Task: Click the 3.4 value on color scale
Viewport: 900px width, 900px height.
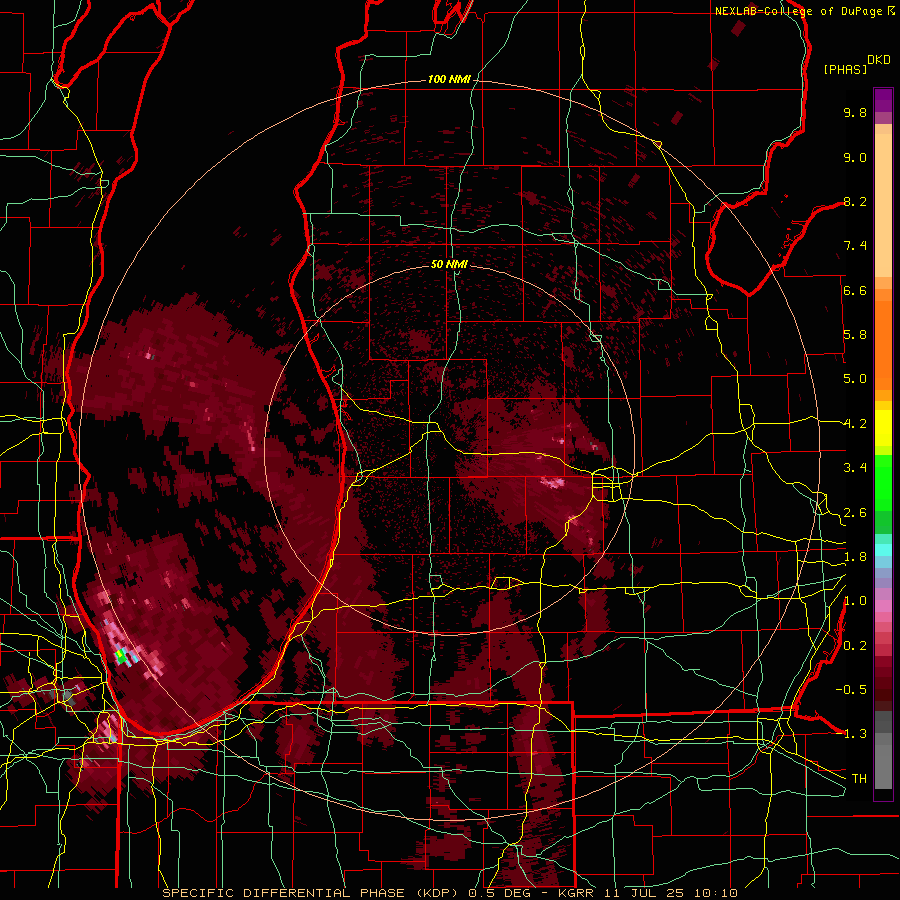Action: (855, 468)
